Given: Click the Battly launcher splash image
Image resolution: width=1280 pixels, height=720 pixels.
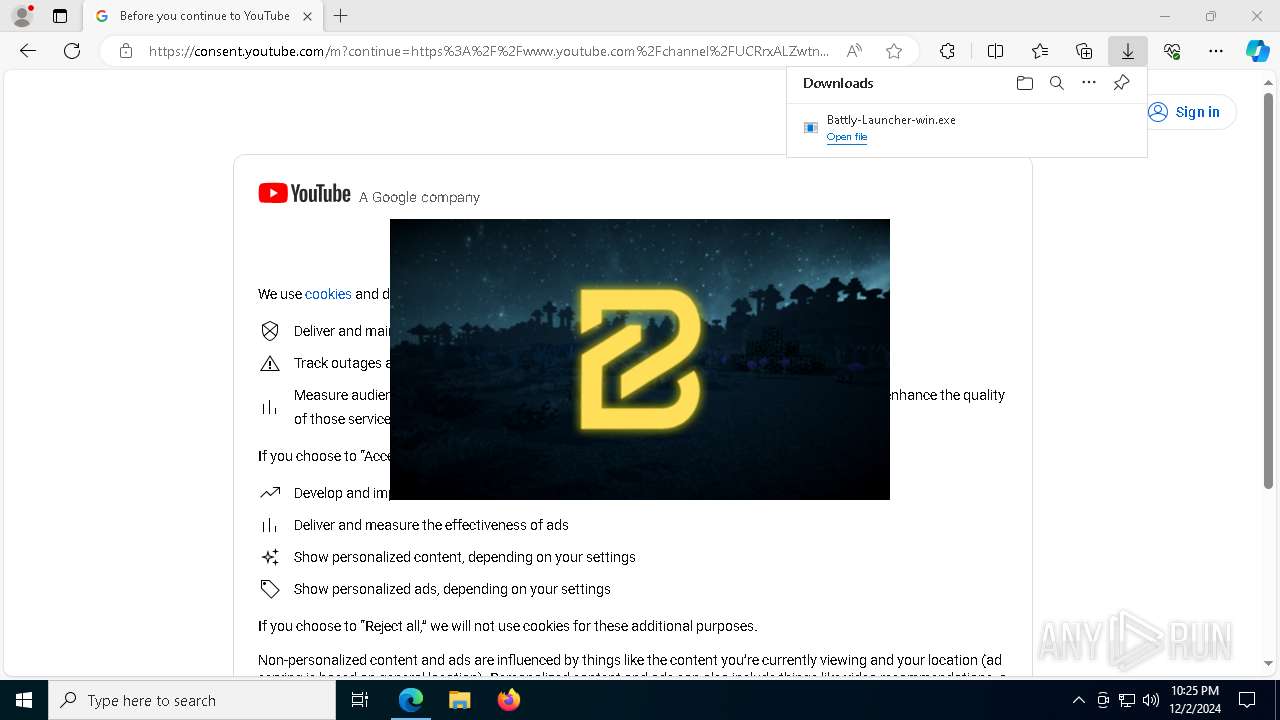Looking at the screenshot, I should pyautogui.click(x=640, y=359).
